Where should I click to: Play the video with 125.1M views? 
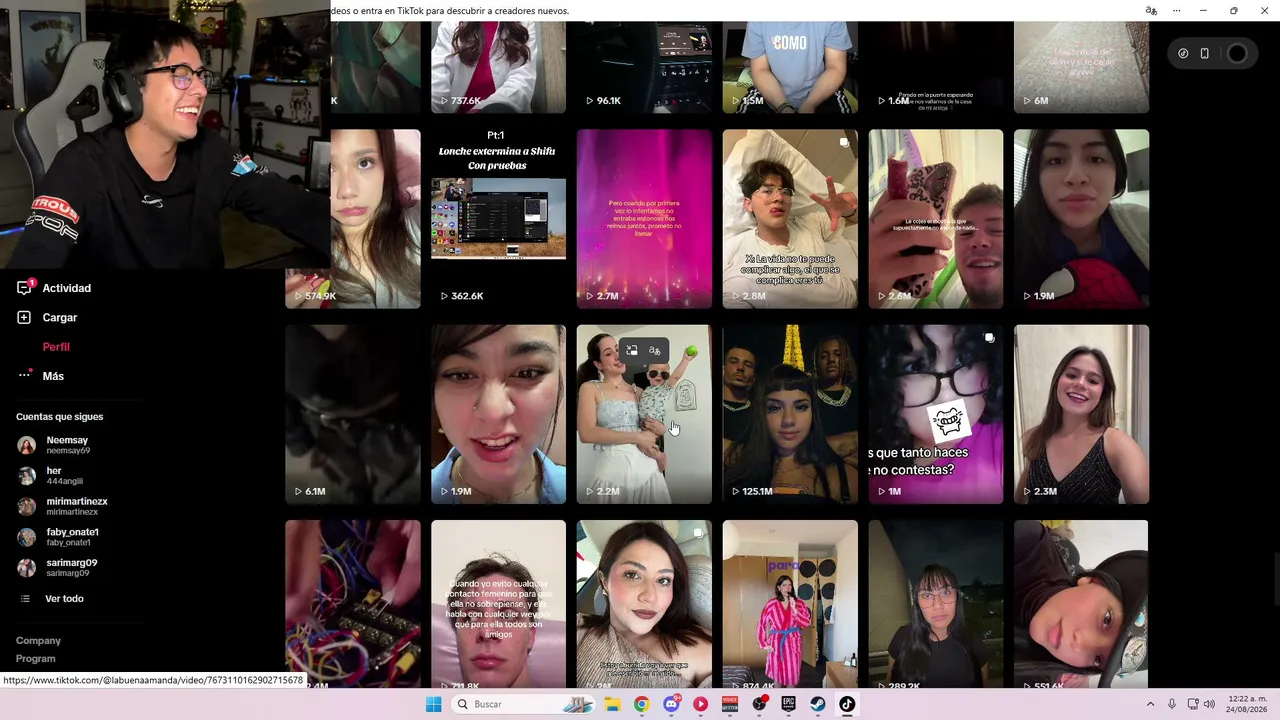point(790,414)
